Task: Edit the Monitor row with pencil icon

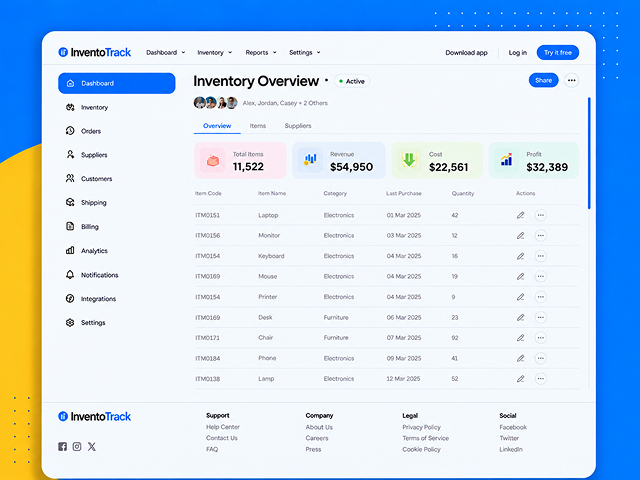Action: click(520, 236)
